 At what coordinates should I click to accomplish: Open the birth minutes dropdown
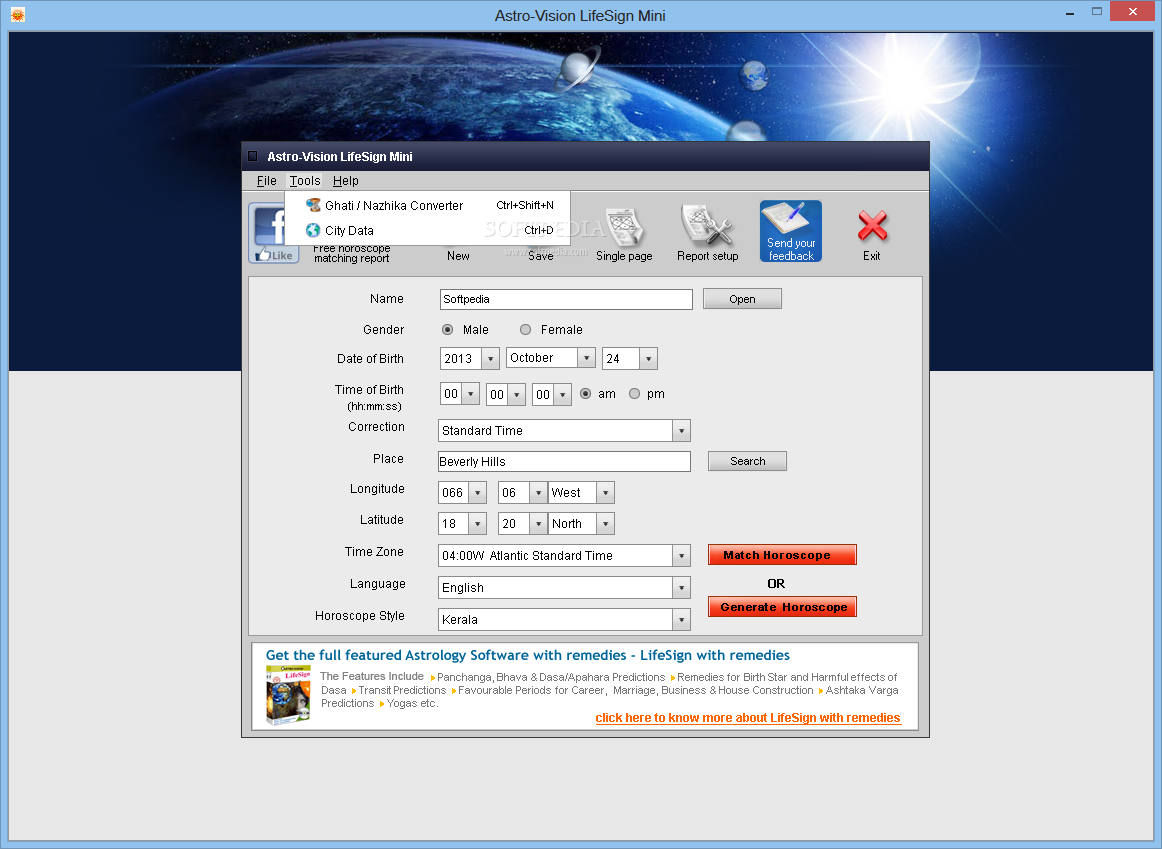point(517,395)
